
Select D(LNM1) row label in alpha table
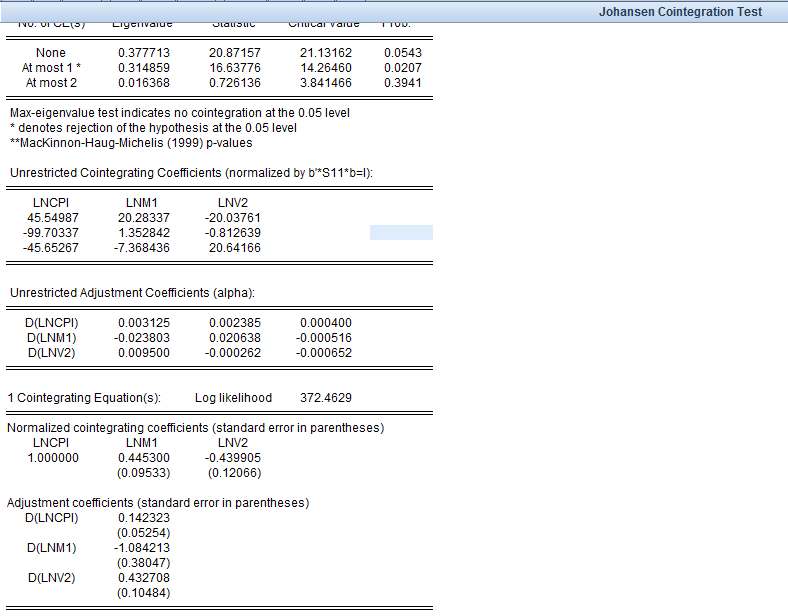pyautogui.click(x=51, y=338)
